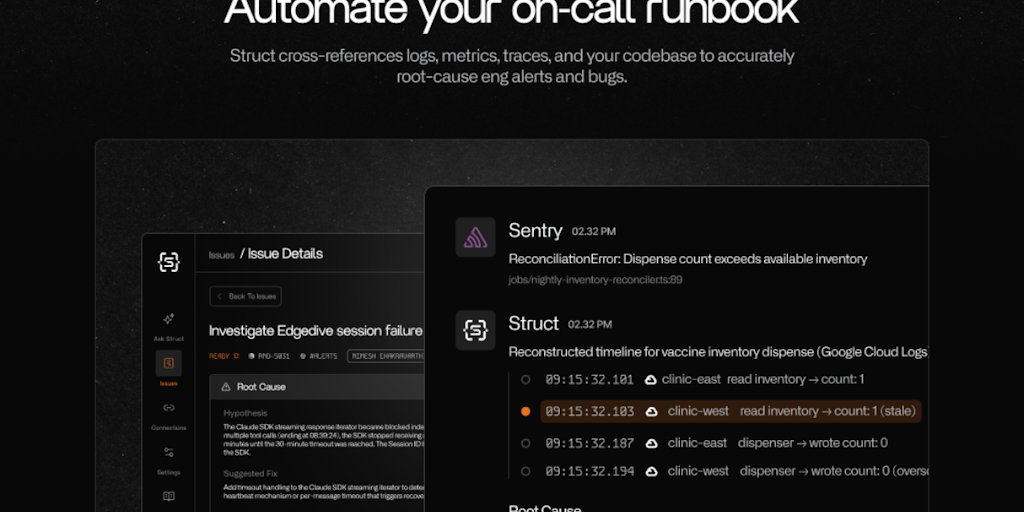
Task: Click the Issue Details breadcrumb title
Action: click(285, 254)
